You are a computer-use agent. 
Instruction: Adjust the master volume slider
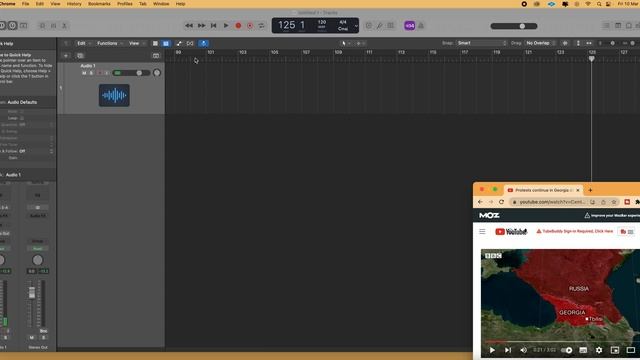pyautogui.click(x=514, y=26)
